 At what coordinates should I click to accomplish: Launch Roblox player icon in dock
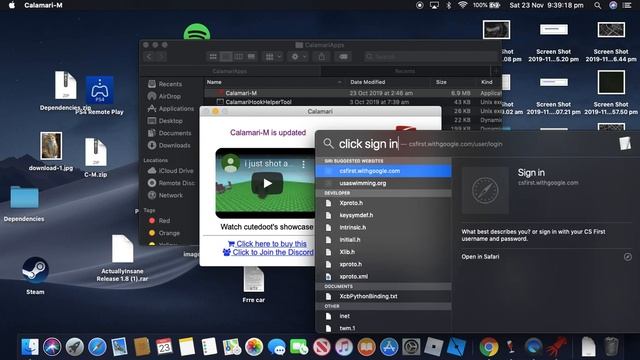coord(433,347)
